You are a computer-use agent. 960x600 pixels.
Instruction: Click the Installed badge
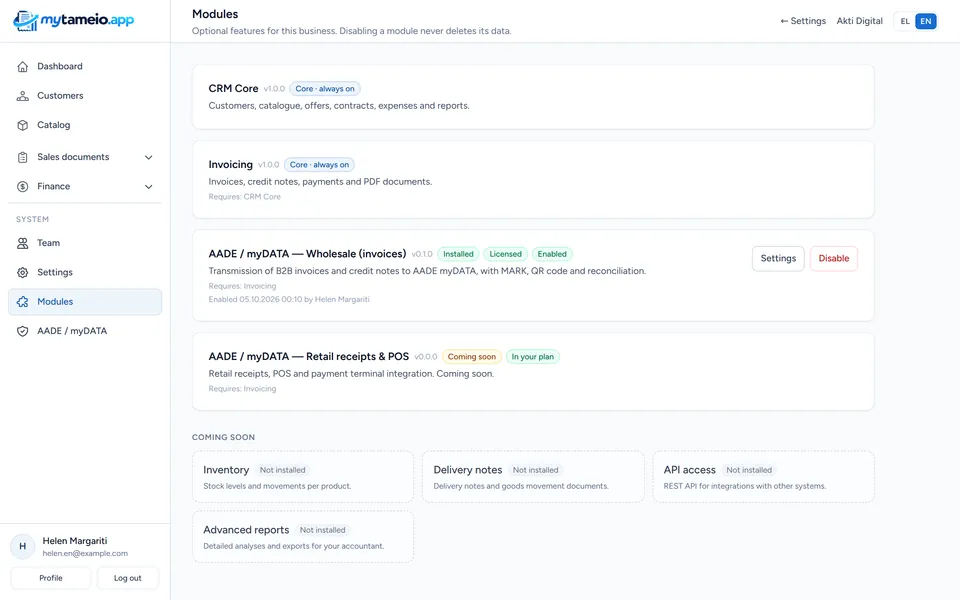[459, 254]
